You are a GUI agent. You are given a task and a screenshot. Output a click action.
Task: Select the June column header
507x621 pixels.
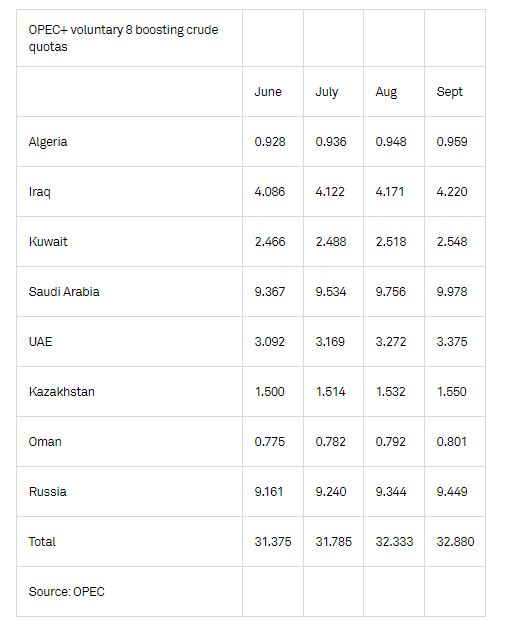268,91
